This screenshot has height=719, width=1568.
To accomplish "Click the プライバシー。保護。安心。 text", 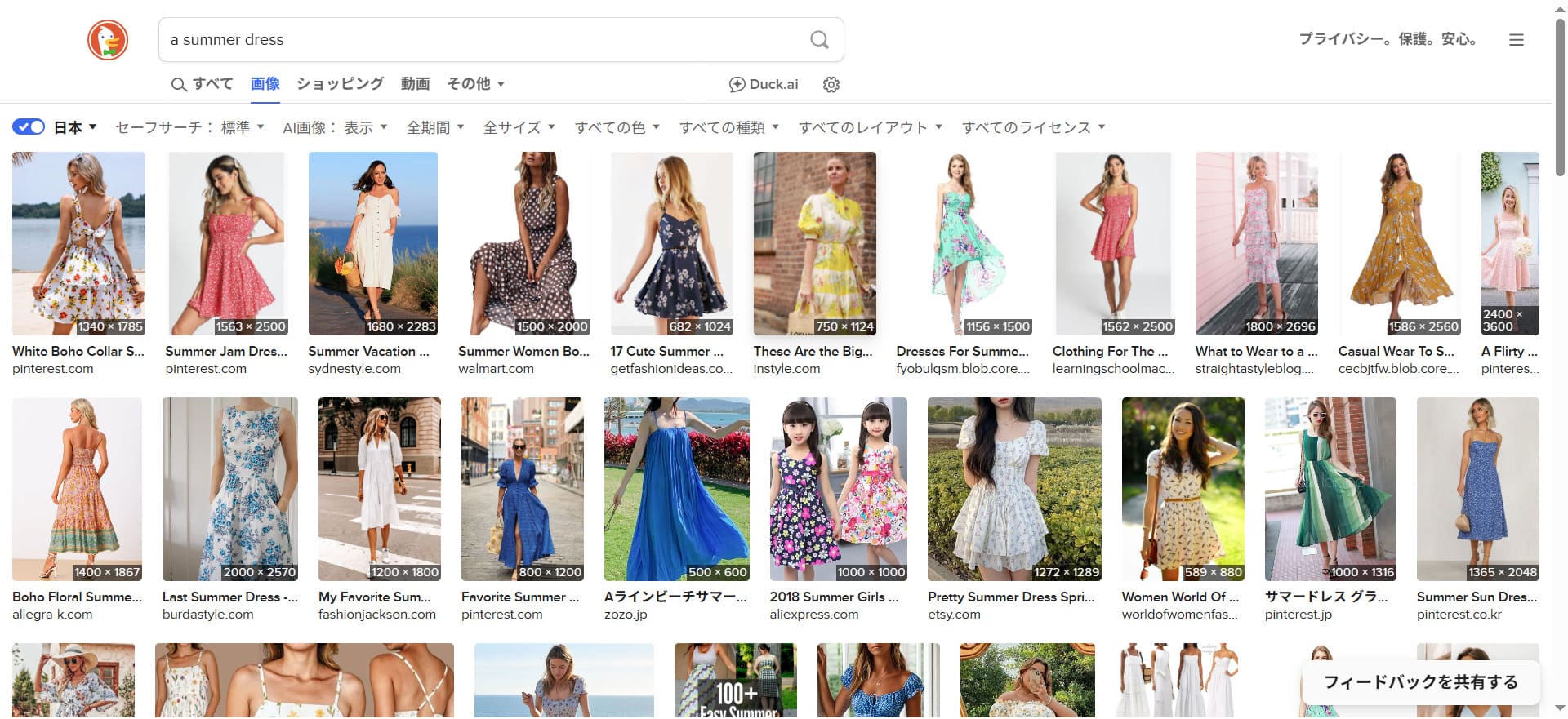I will (1388, 39).
